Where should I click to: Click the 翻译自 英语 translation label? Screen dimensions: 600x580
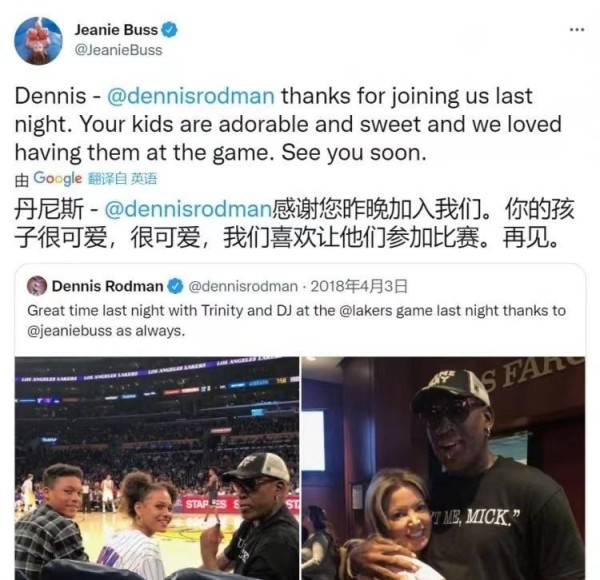coord(122,179)
